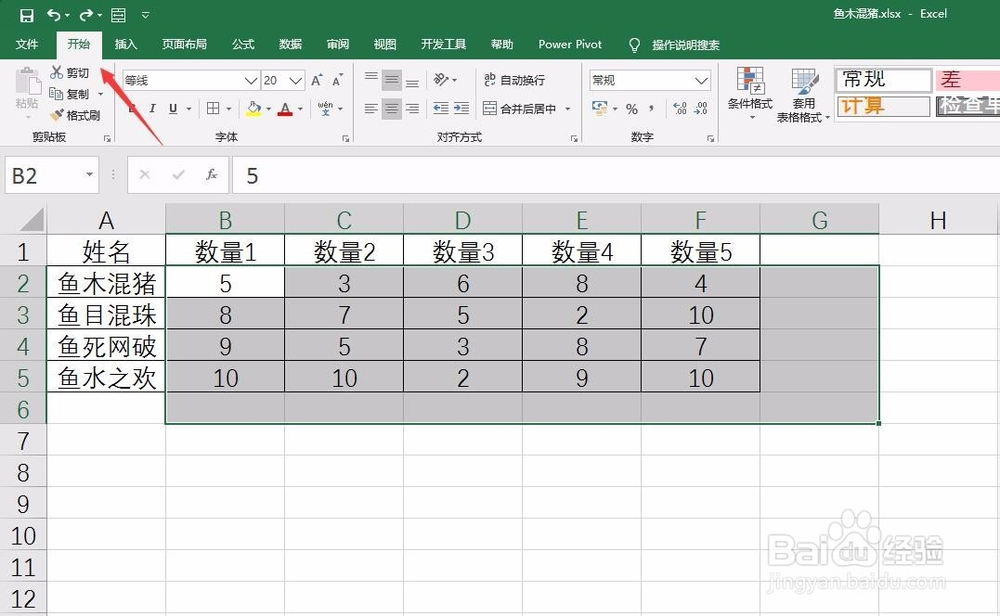Click the Copy (复制) icon

click(56, 94)
